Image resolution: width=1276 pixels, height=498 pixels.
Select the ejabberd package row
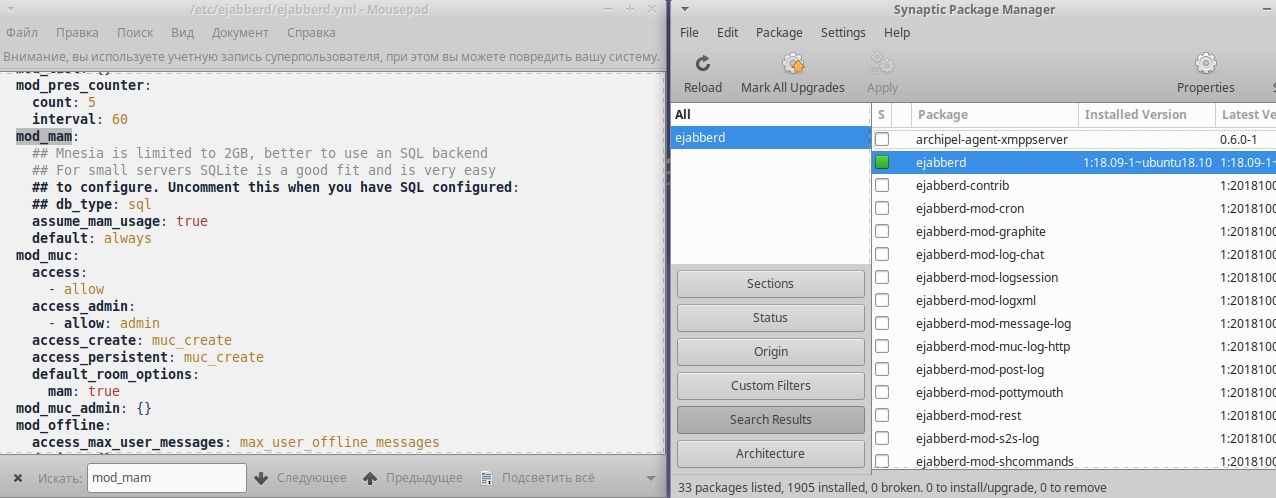coord(1074,162)
